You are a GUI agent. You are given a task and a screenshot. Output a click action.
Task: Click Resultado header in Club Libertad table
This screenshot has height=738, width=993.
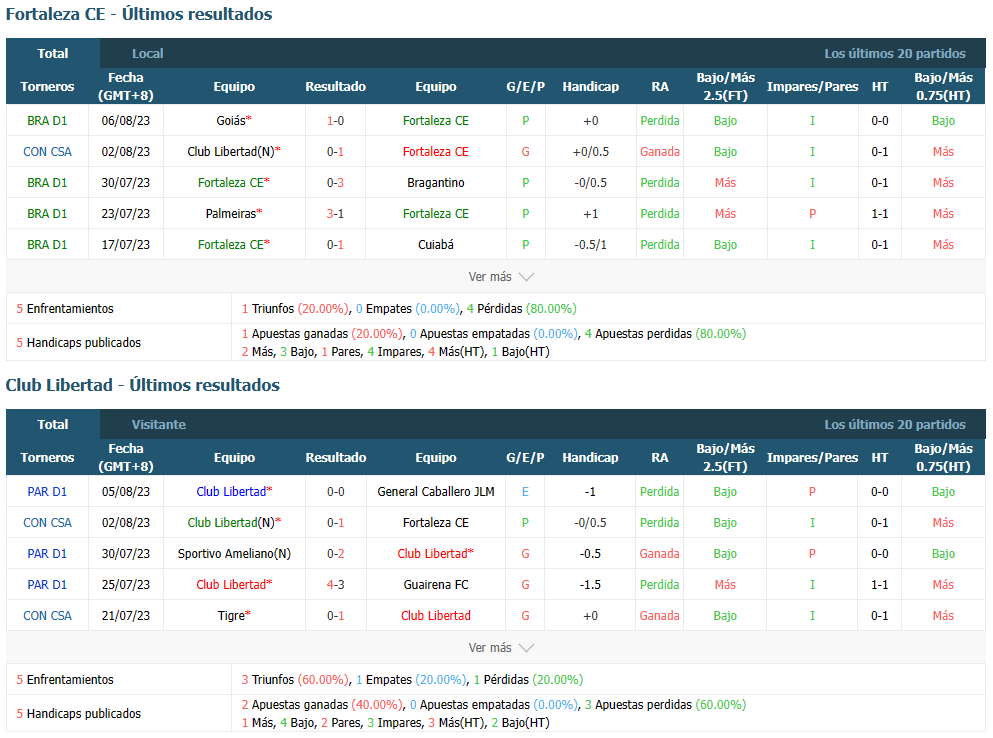[x=335, y=457]
